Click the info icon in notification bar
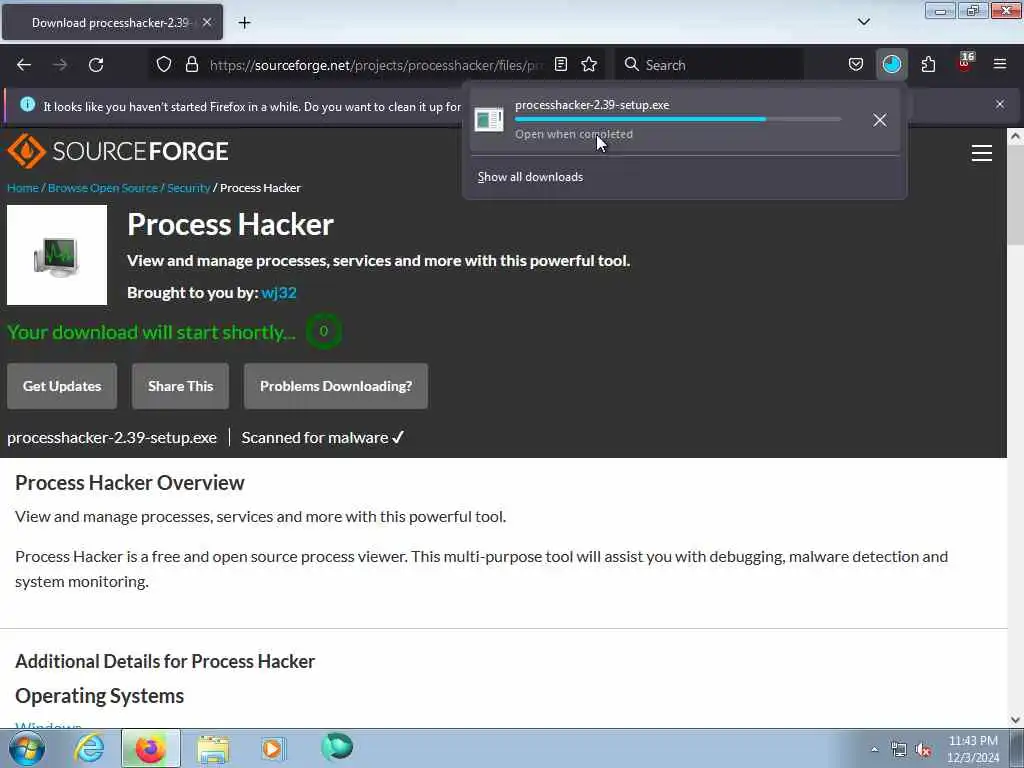The height and width of the screenshot is (768, 1024). [27, 104]
